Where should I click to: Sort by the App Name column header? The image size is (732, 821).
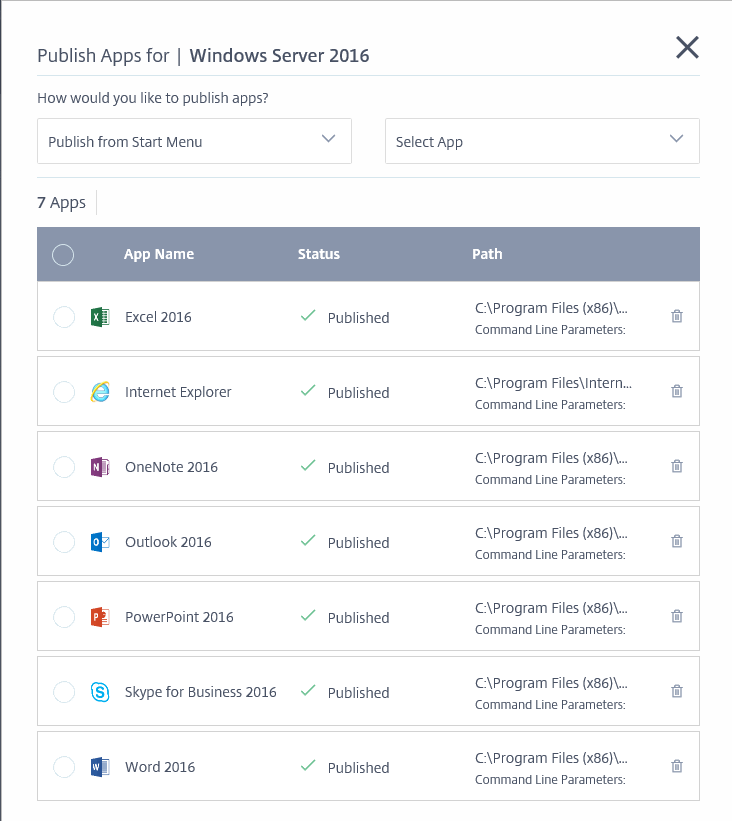coord(159,254)
